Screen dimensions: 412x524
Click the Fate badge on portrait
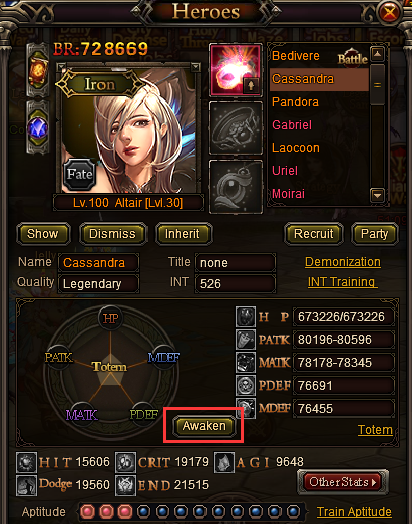[80, 174]
